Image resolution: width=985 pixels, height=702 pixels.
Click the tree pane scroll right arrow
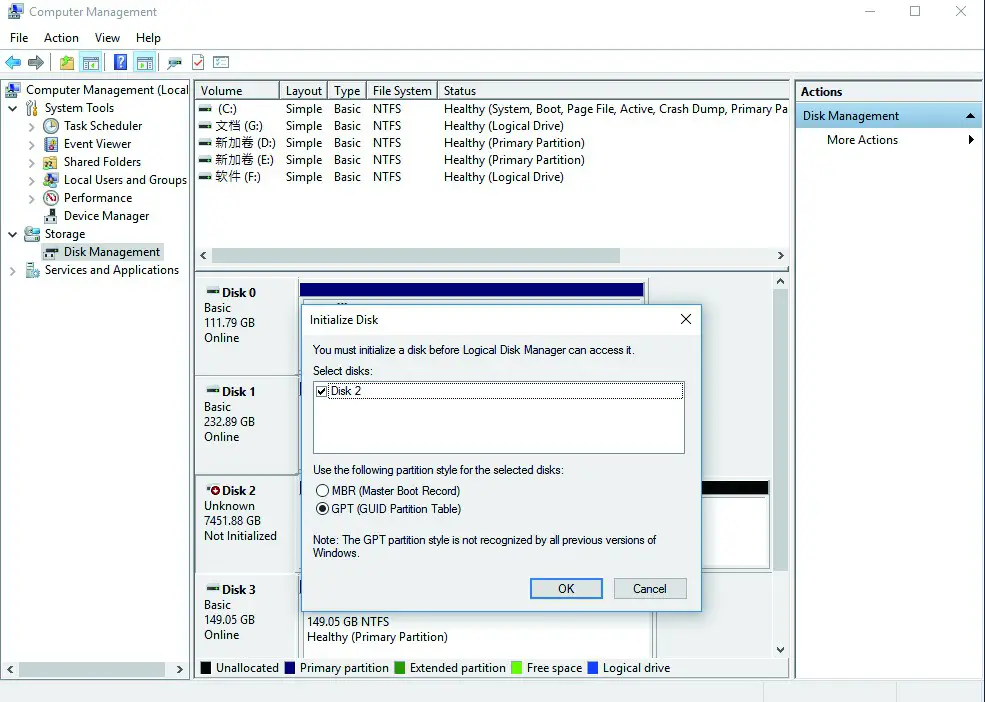(x=180, y=669)
